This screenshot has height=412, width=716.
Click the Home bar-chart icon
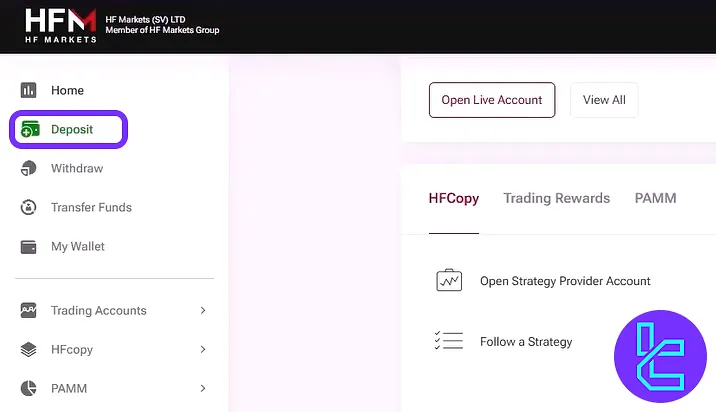pos(28,90)
